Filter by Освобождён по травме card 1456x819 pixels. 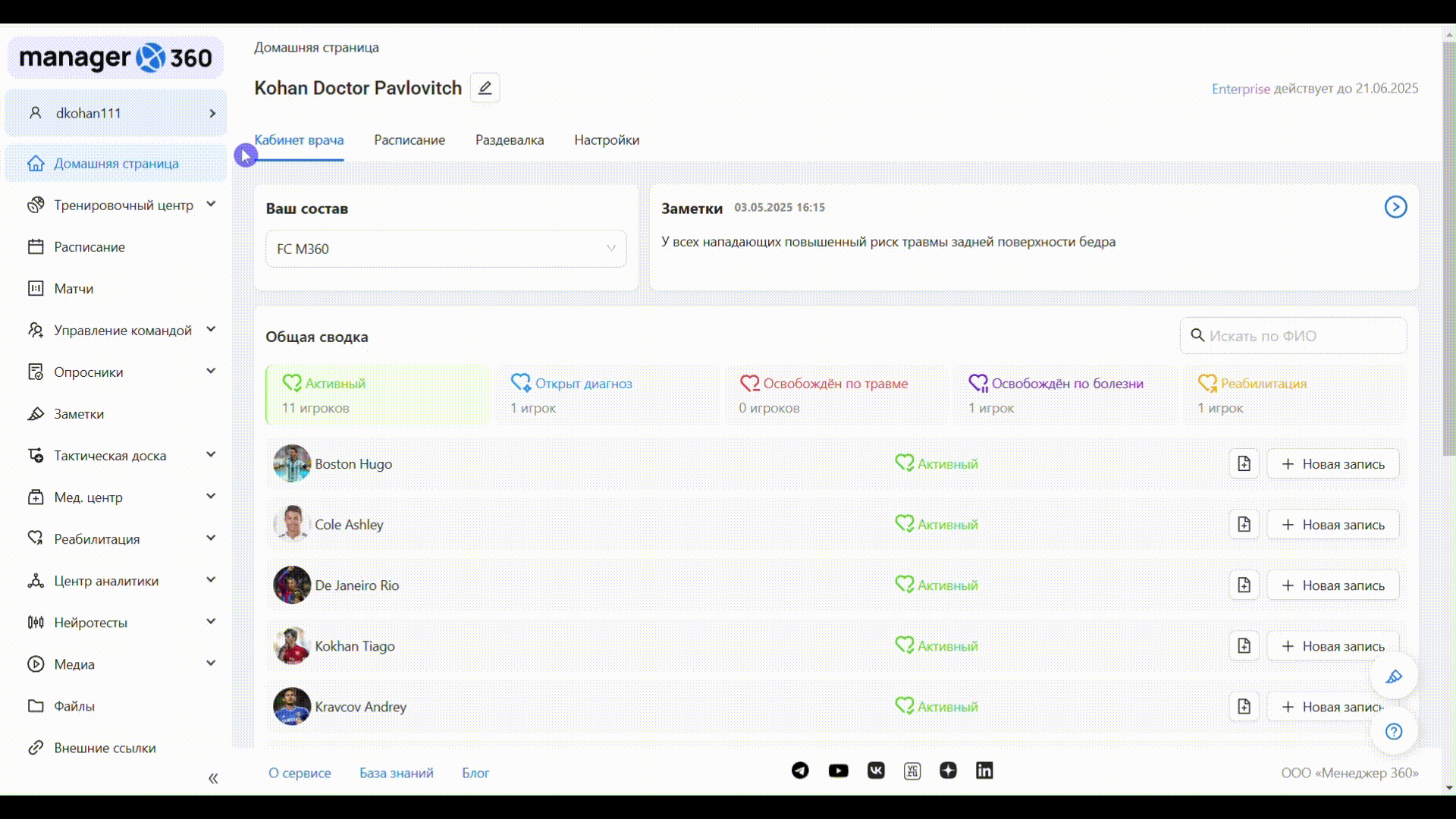click(836, 394)
